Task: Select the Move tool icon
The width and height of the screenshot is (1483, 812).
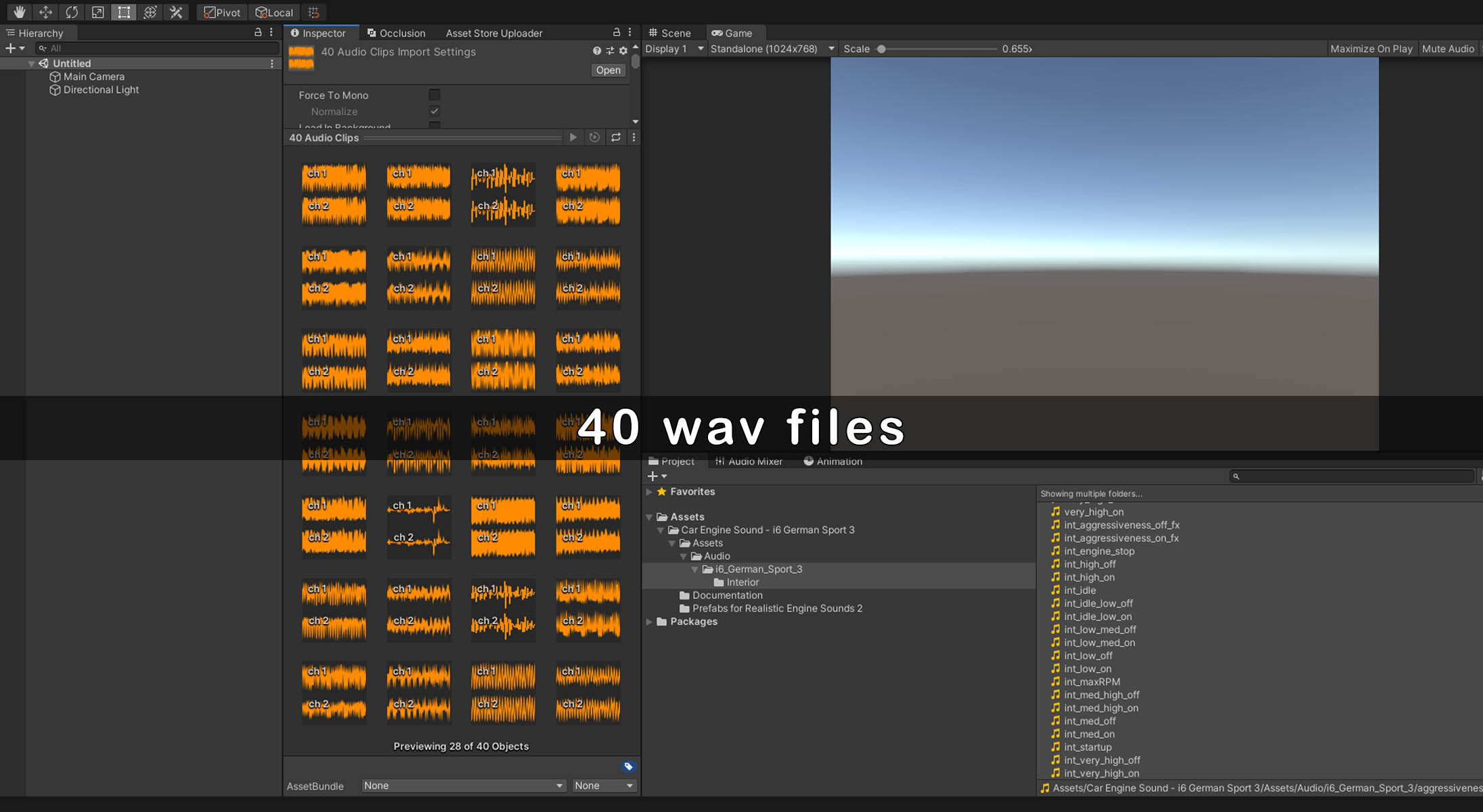Action: click(x=45, y=12)
